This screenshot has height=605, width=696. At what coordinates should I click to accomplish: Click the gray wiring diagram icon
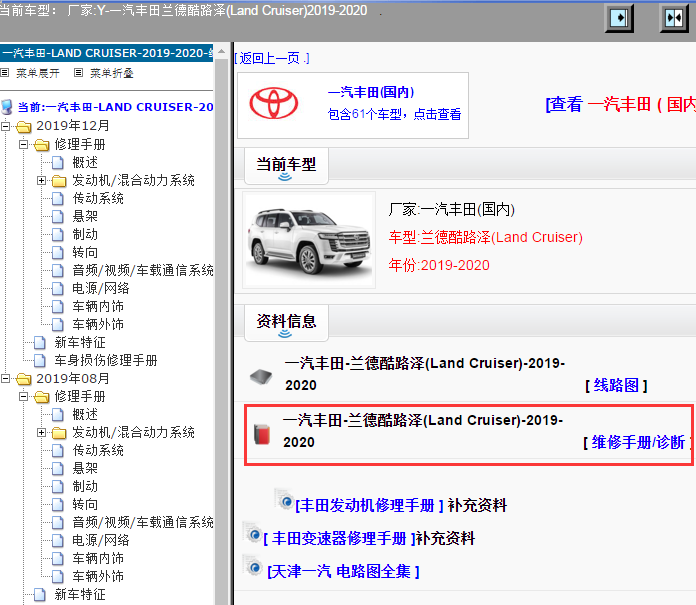(x=261, y=377)
